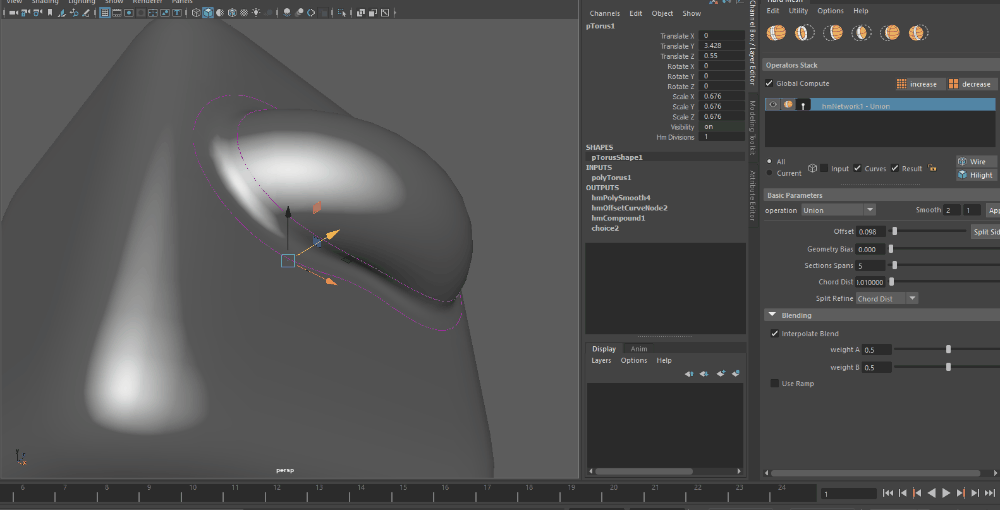
Task: Open the Hard Mesh Edit menu
Action: pyautogui.click(x=772, y=11)
